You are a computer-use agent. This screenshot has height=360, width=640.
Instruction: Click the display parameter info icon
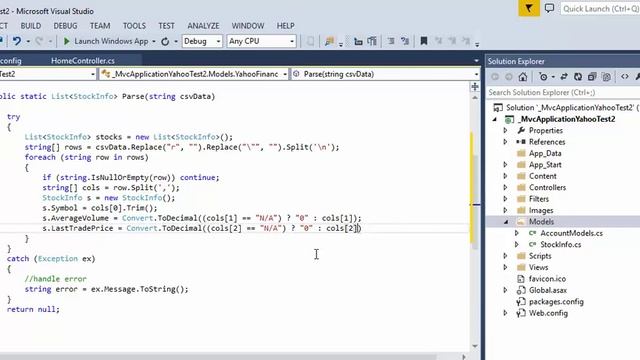click(358, 41)
